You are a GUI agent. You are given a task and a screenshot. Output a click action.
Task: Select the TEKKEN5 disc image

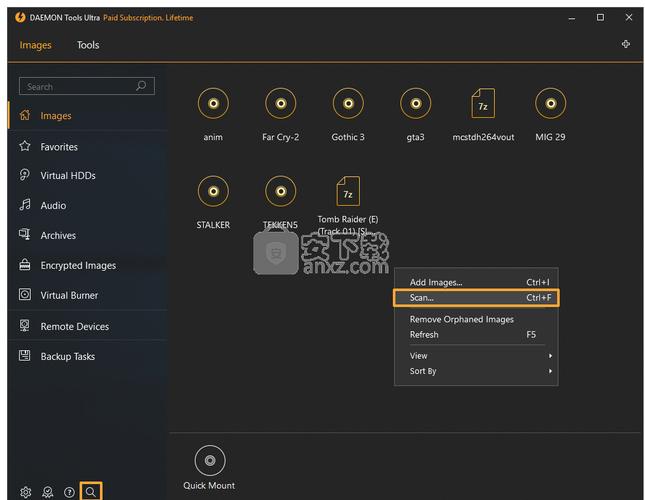(281, 191)
